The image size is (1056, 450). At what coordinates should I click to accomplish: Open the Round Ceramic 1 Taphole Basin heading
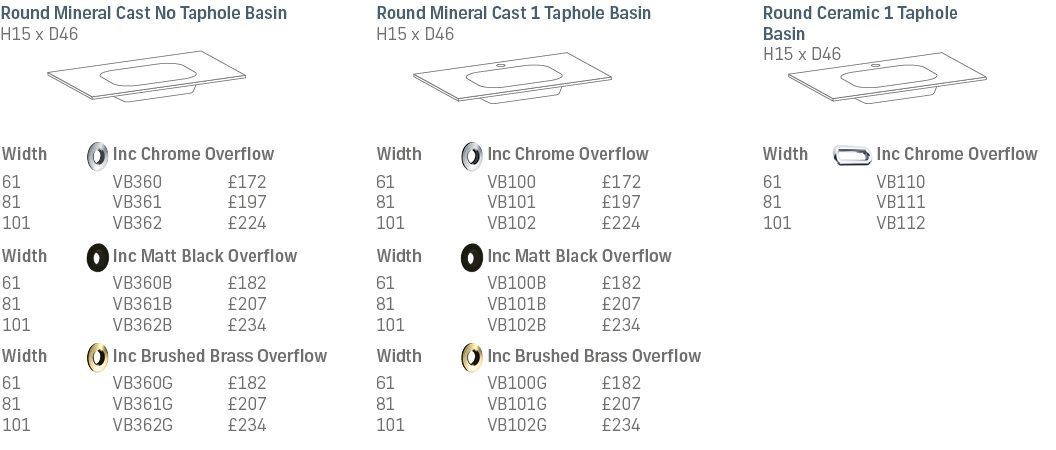pyautogui.click(x=860, y=23)
